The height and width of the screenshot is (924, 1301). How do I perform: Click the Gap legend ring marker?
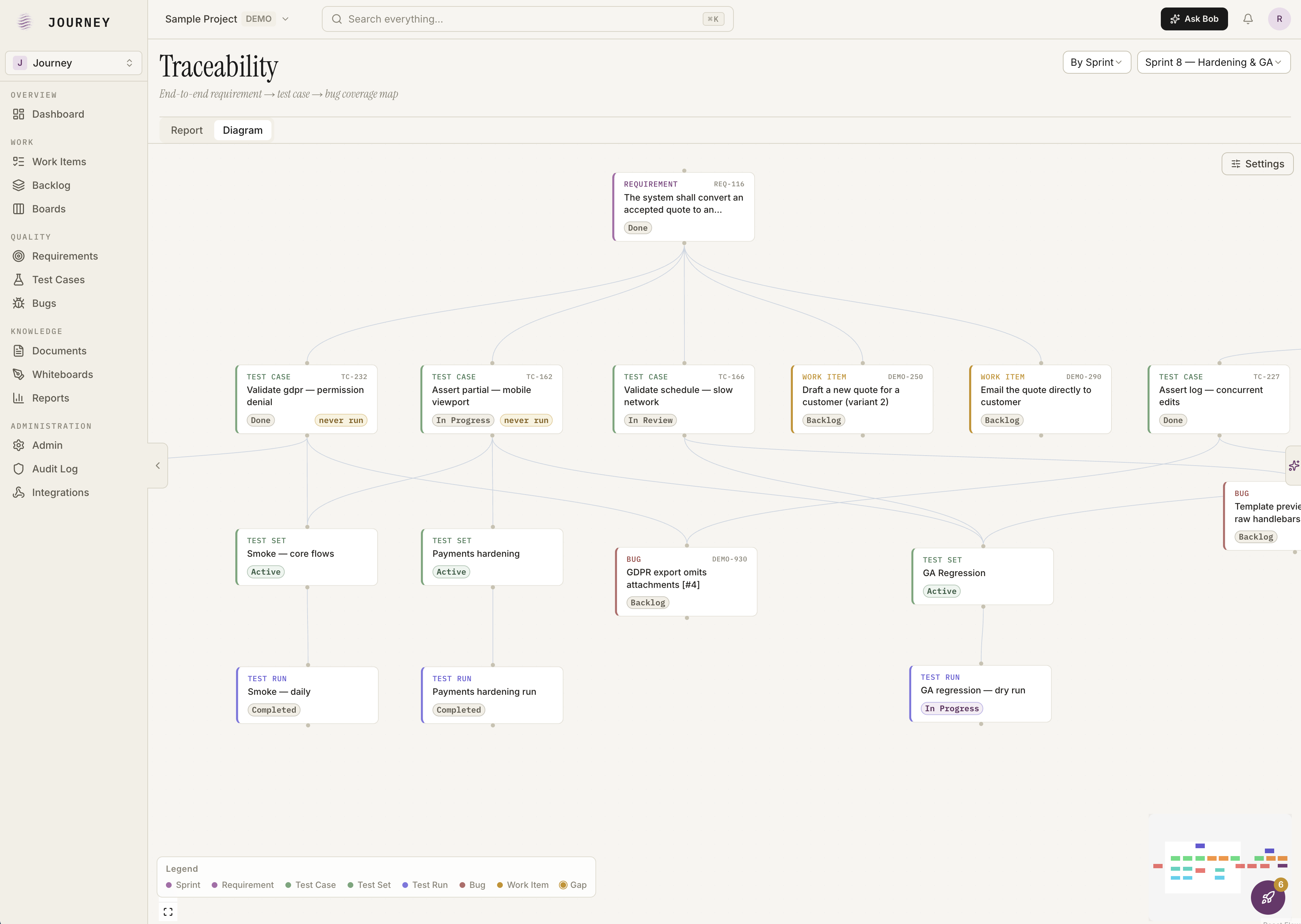(563, 885)
